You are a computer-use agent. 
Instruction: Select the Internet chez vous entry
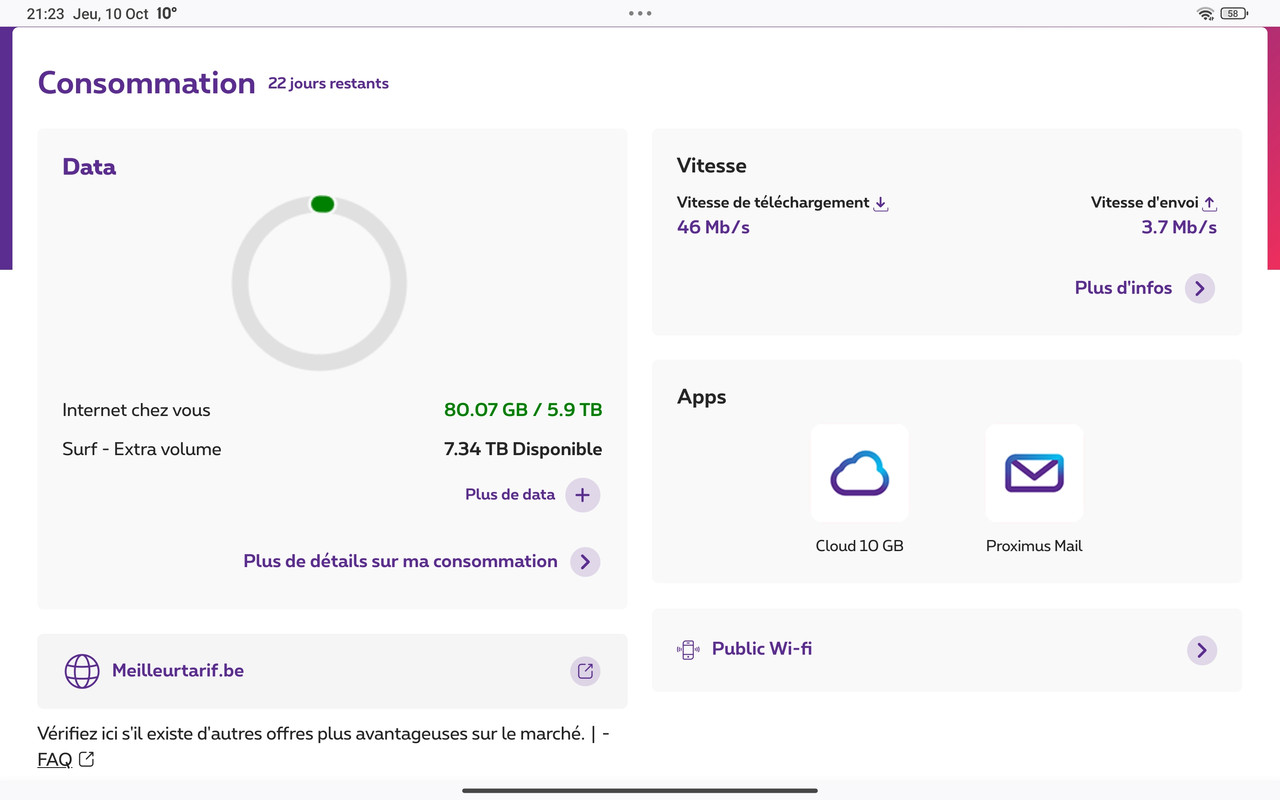click(136, 410)
